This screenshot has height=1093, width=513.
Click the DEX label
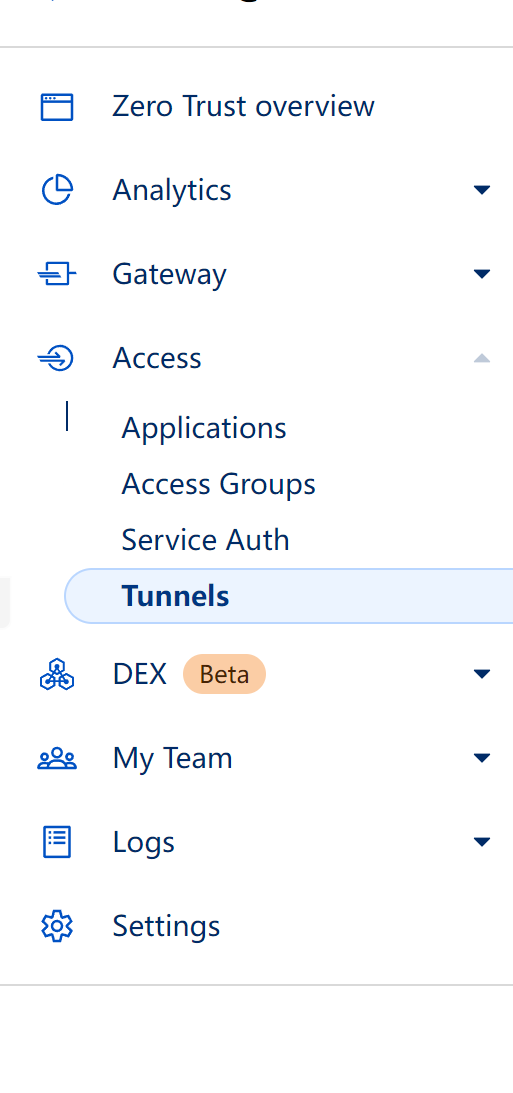[139, 674]
